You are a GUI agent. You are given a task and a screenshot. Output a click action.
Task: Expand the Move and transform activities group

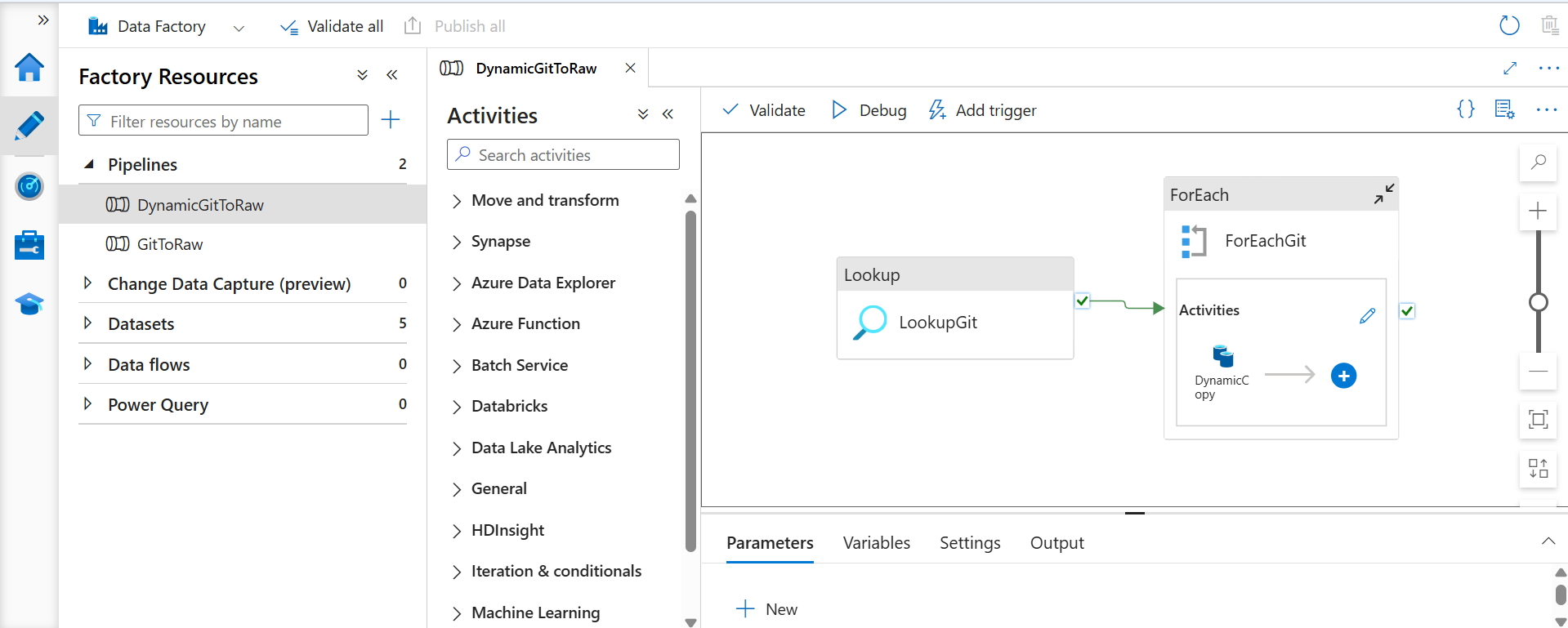coord(457,201)
